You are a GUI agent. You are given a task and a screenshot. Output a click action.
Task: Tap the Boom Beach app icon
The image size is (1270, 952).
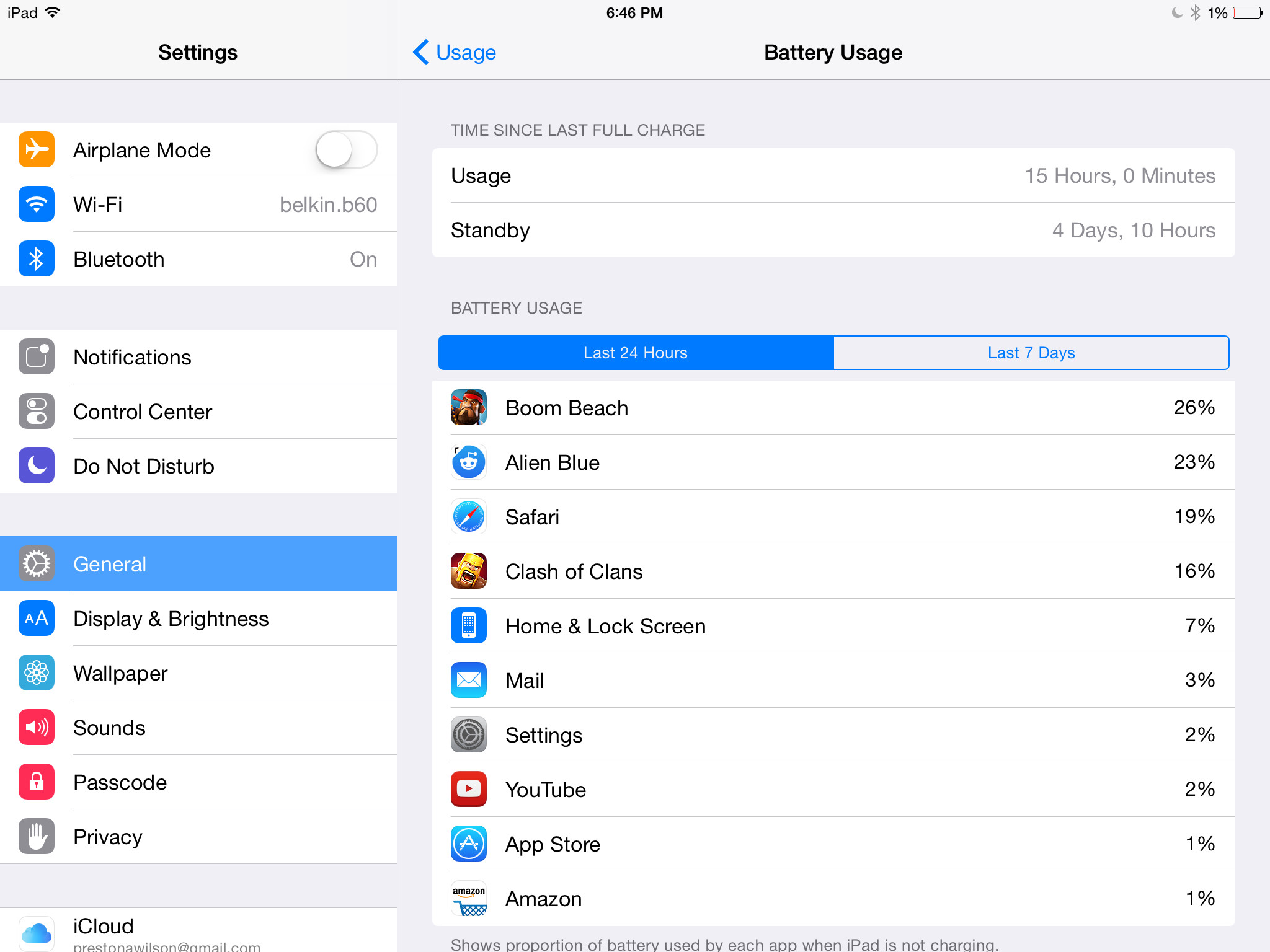coord(468,408)
